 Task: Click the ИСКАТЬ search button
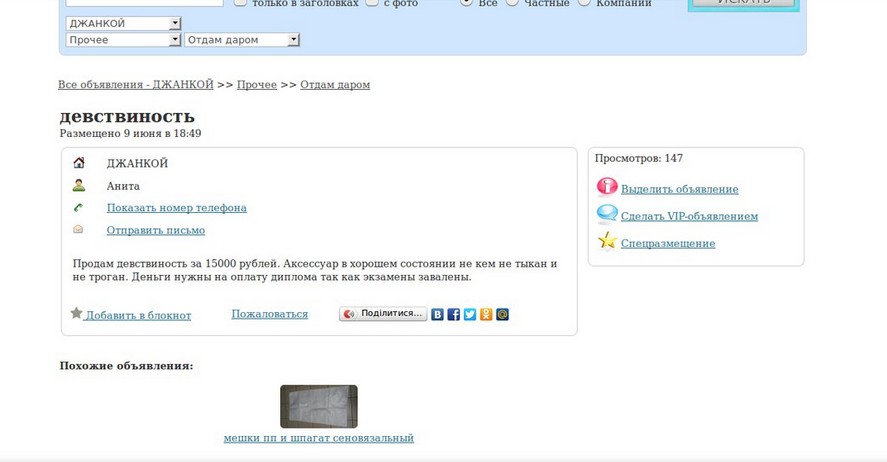[743, 3]
